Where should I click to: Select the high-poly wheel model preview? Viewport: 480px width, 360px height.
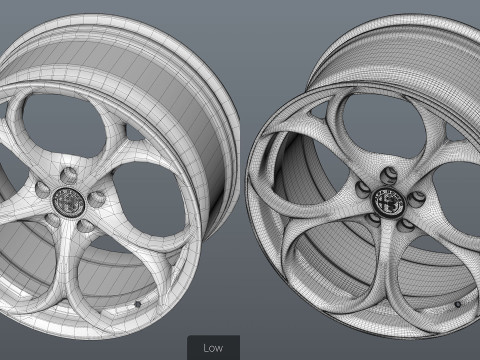point(363,175)
